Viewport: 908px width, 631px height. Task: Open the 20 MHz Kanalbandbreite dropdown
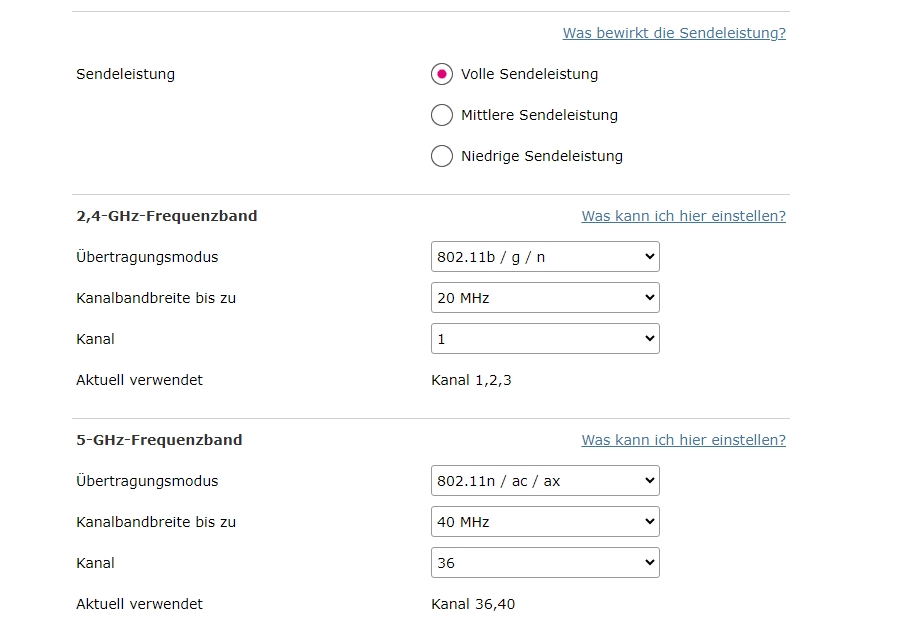pyautogui.click(x=545, y=298)
